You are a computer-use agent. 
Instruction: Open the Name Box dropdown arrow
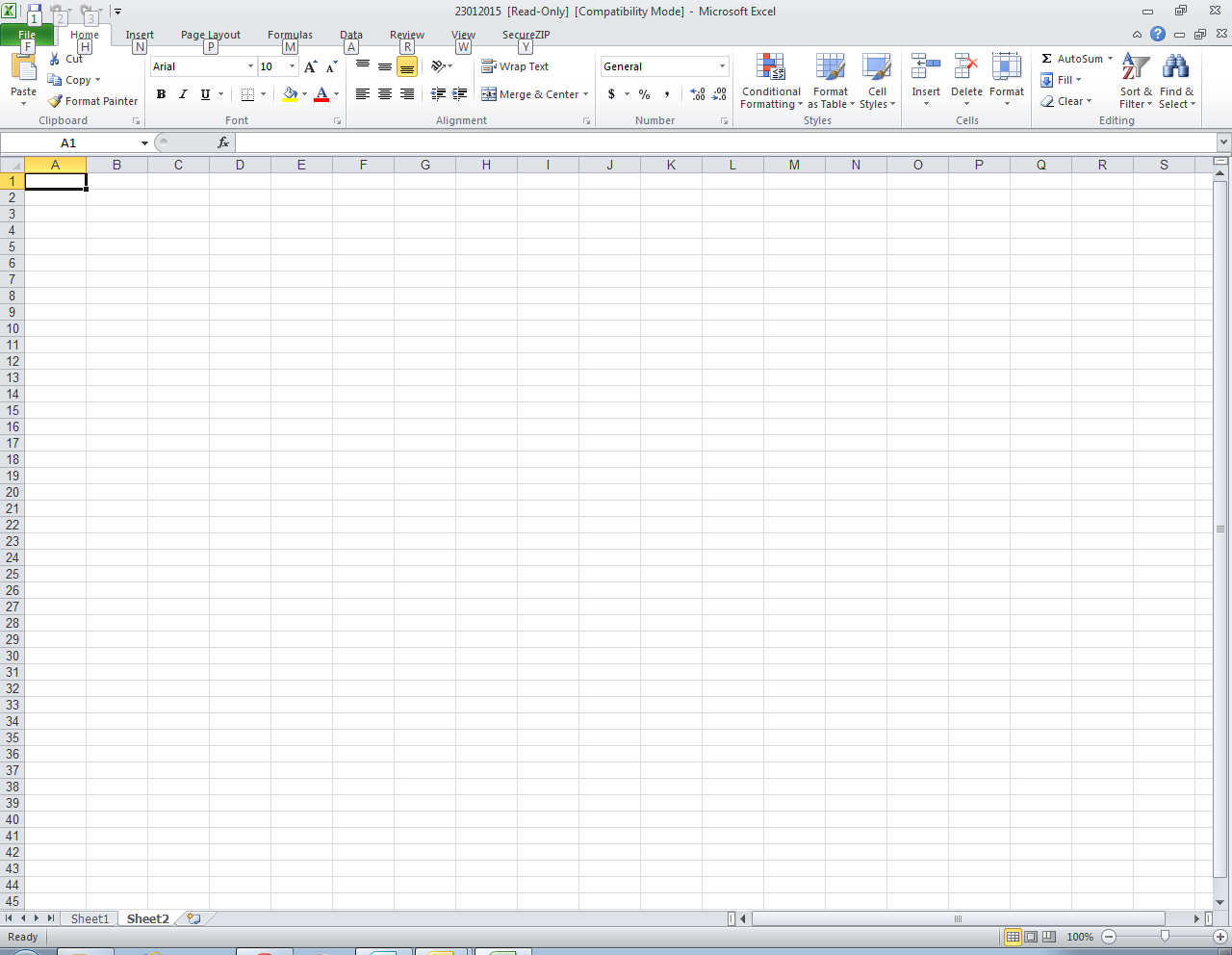[144, 143]
